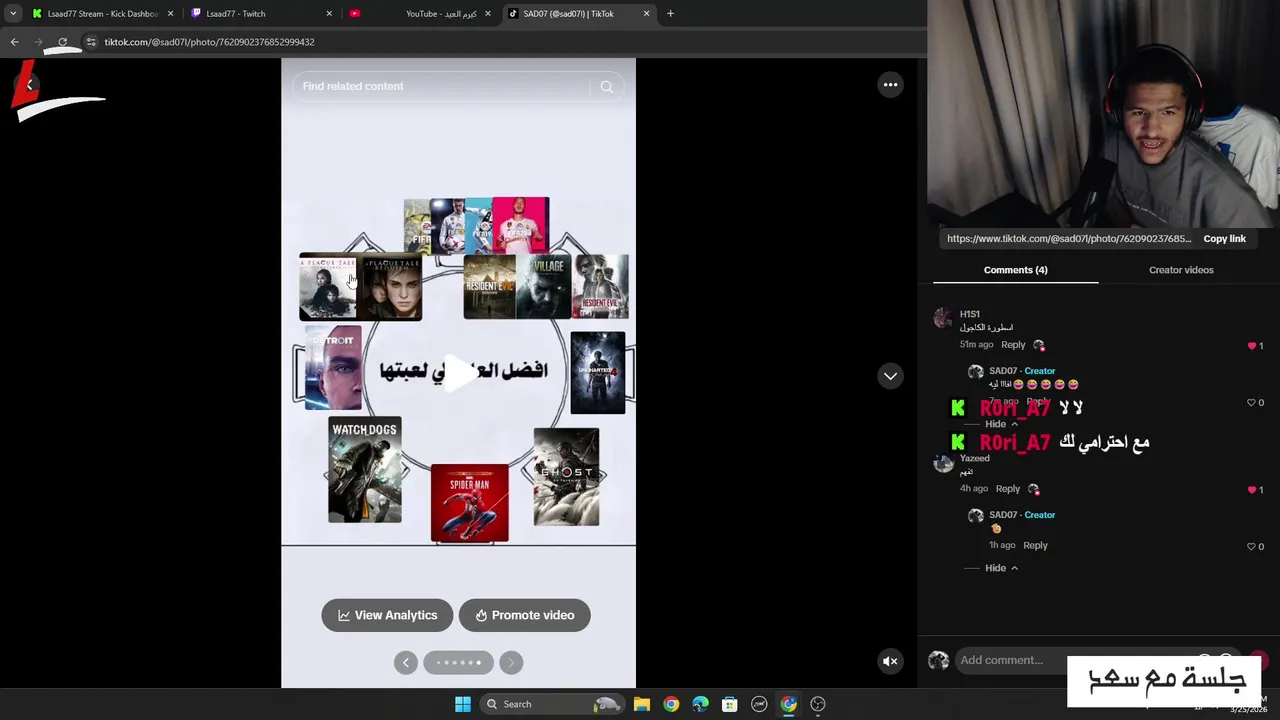The width and height of the screenshot is (1280, 720).
Task: Open H1S1's profile avatar
Action: coord(943,319)
